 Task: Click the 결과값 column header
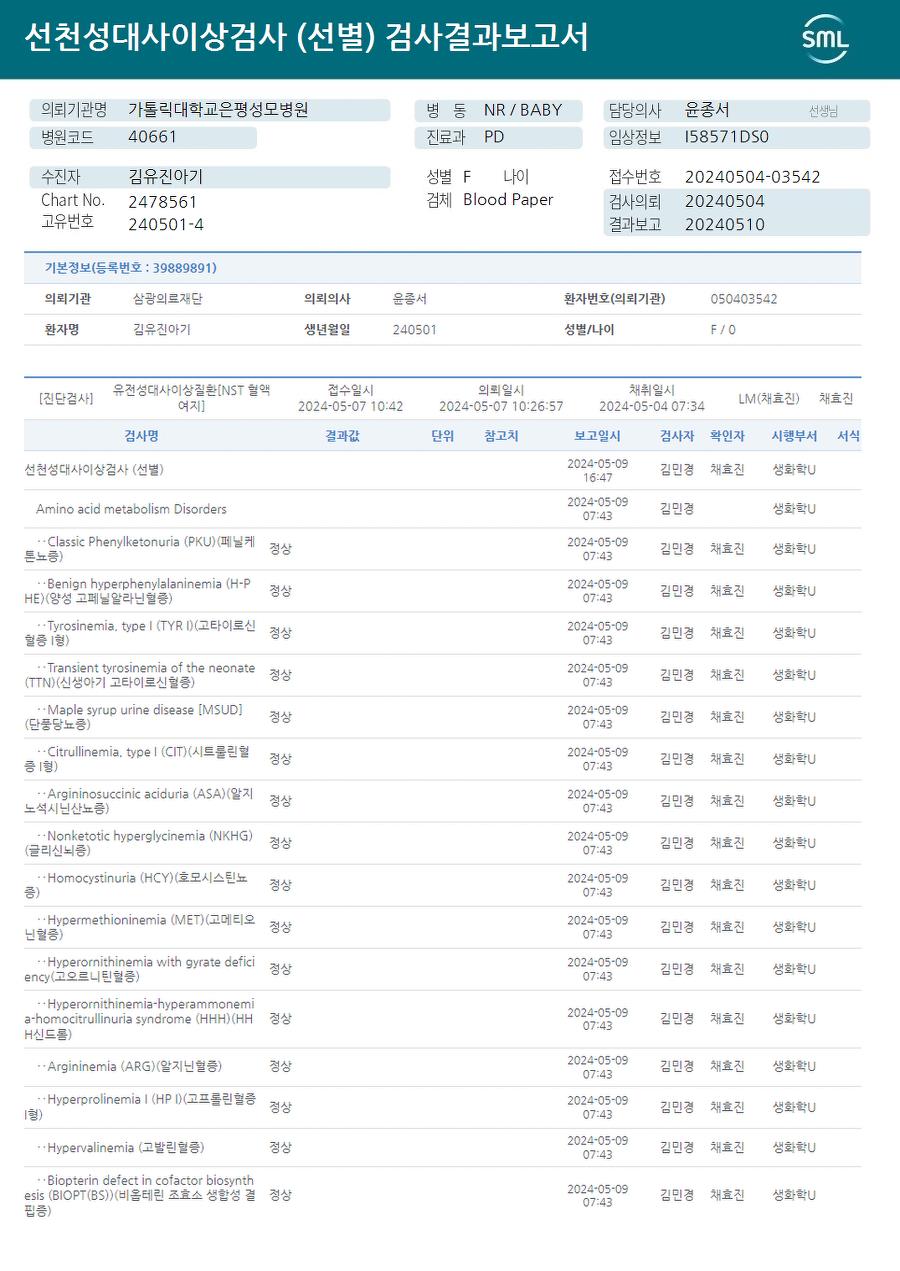click(x=342, y=436)
